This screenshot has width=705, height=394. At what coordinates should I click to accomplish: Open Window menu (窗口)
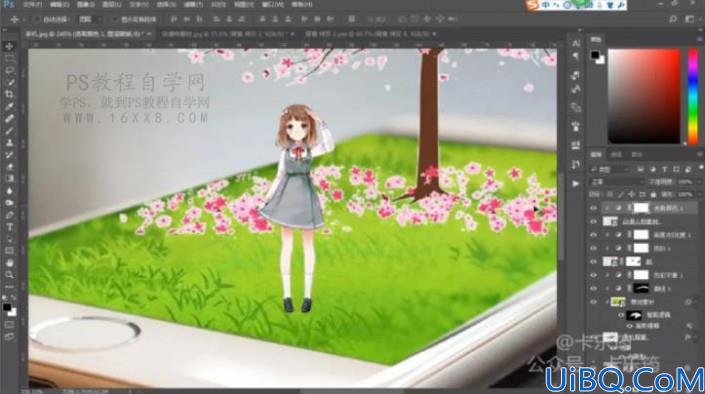point(272,4)
